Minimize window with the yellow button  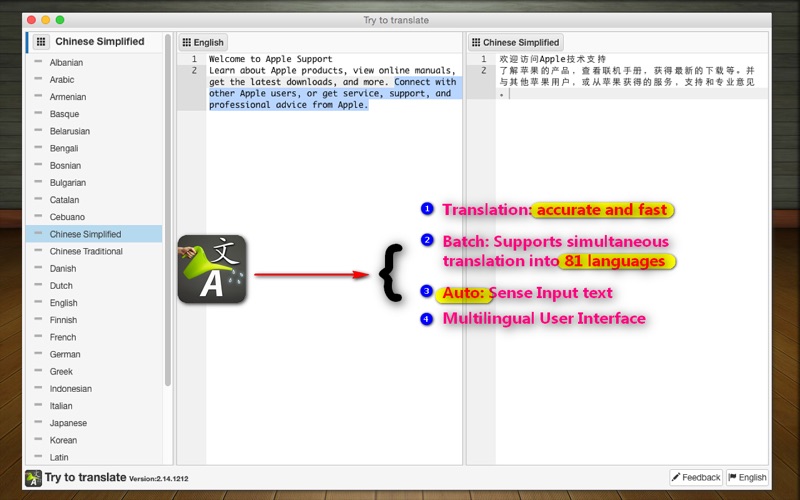pos(45,20)
